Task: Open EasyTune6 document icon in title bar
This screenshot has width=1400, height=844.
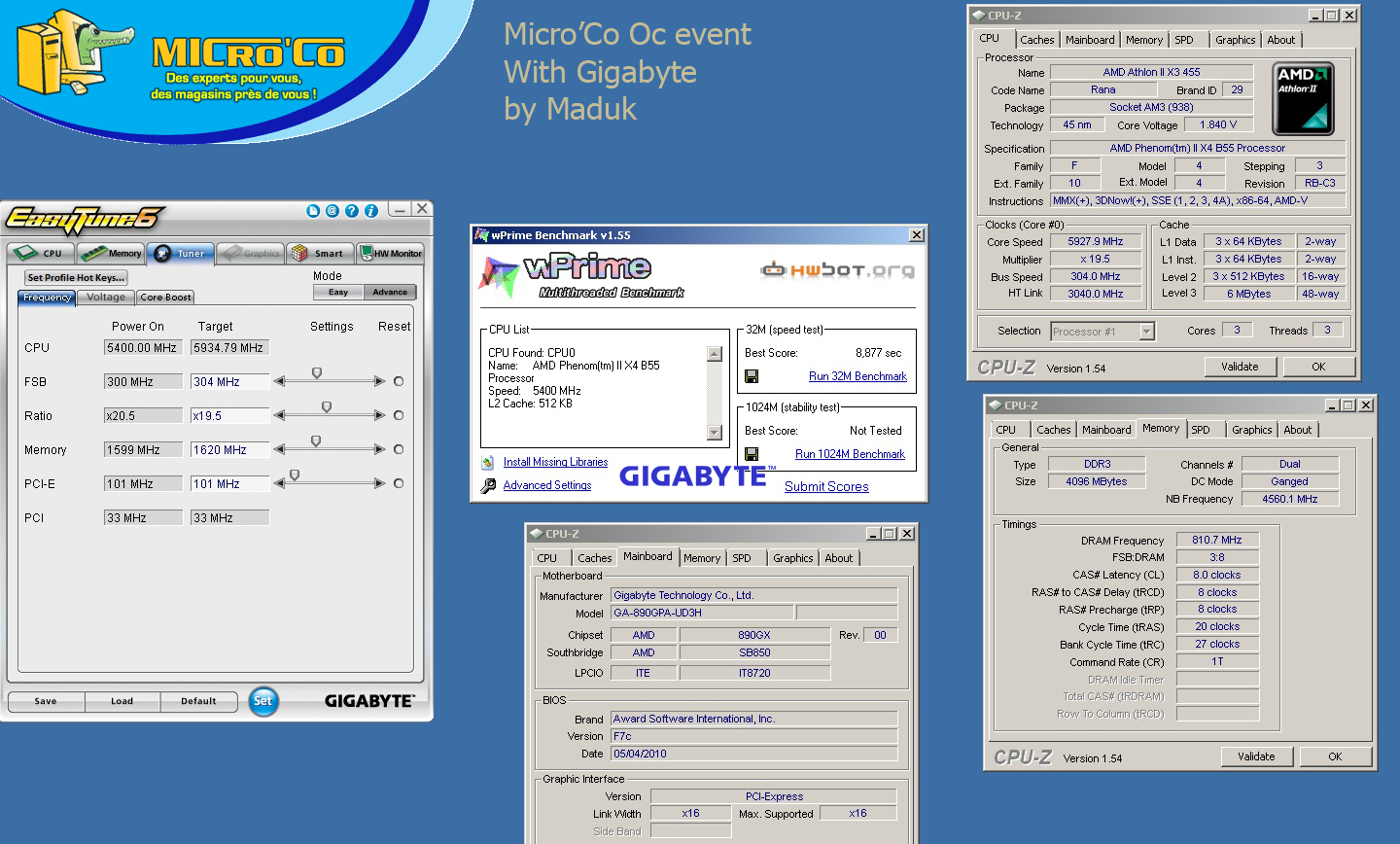Action: [313, 210]
